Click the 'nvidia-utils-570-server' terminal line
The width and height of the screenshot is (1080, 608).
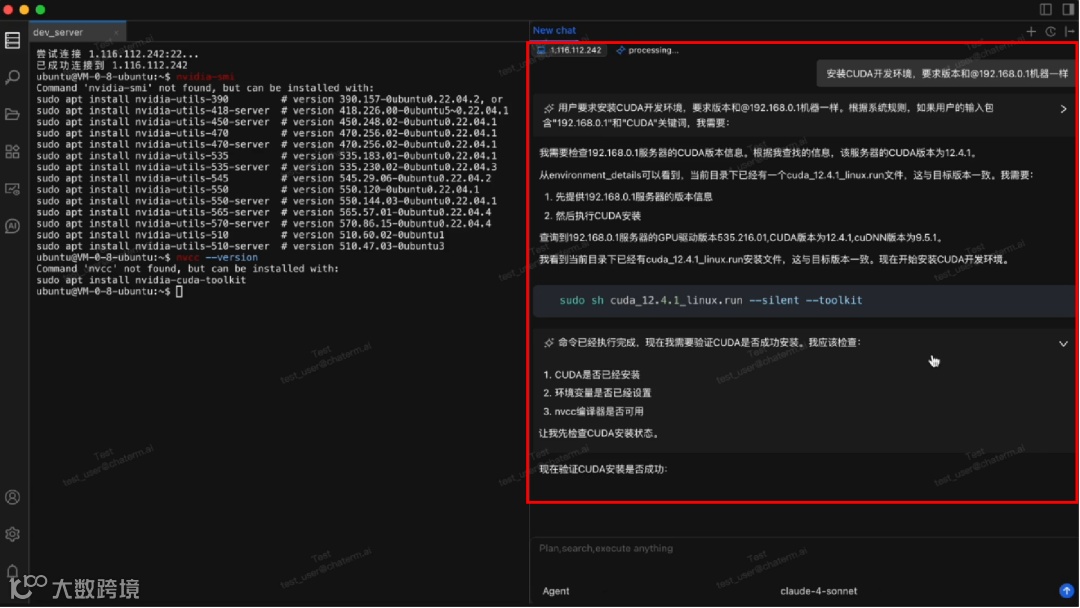pyautogui.click(x=264, y=223)
